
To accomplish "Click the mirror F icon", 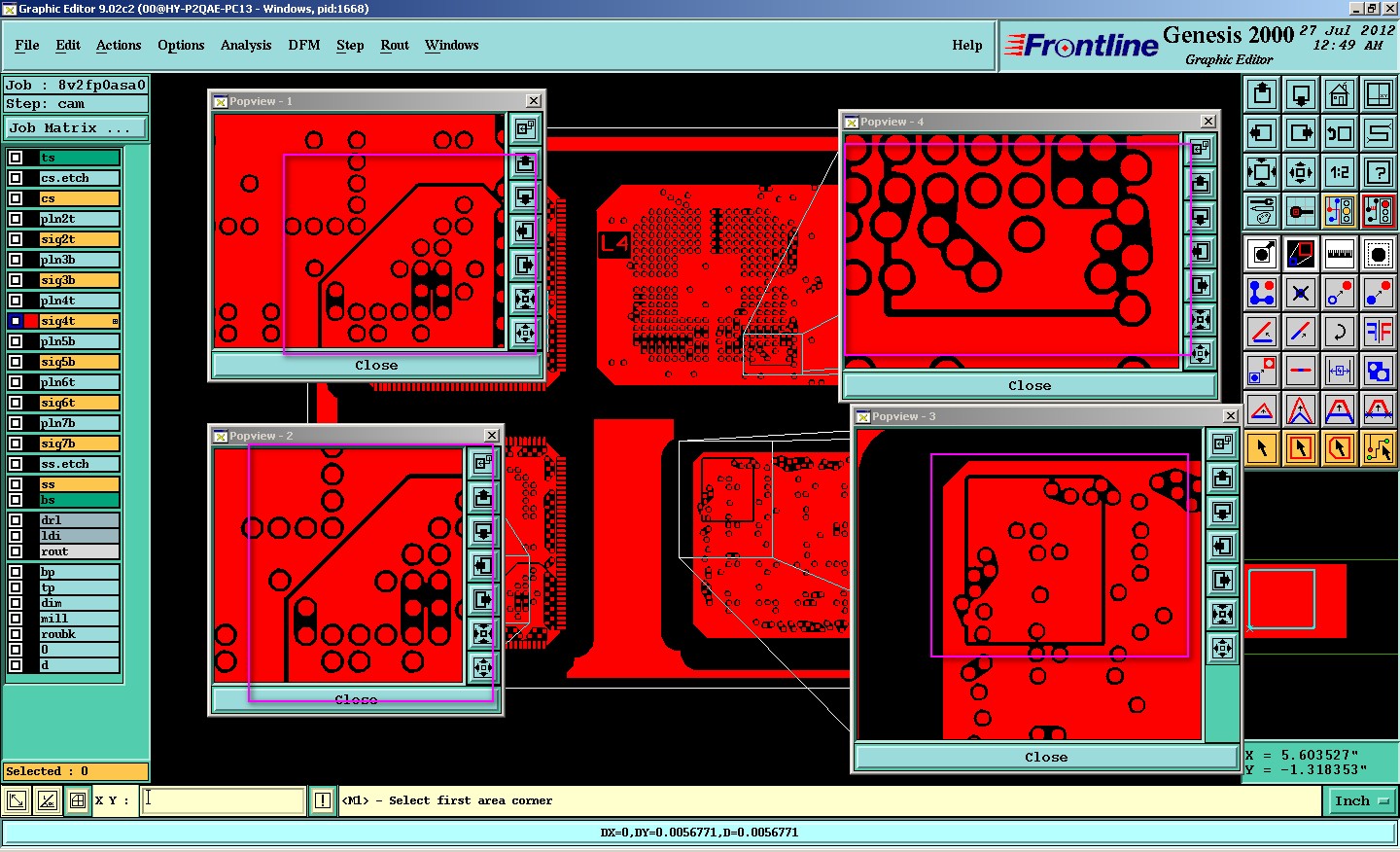I will click(1379, 332).
